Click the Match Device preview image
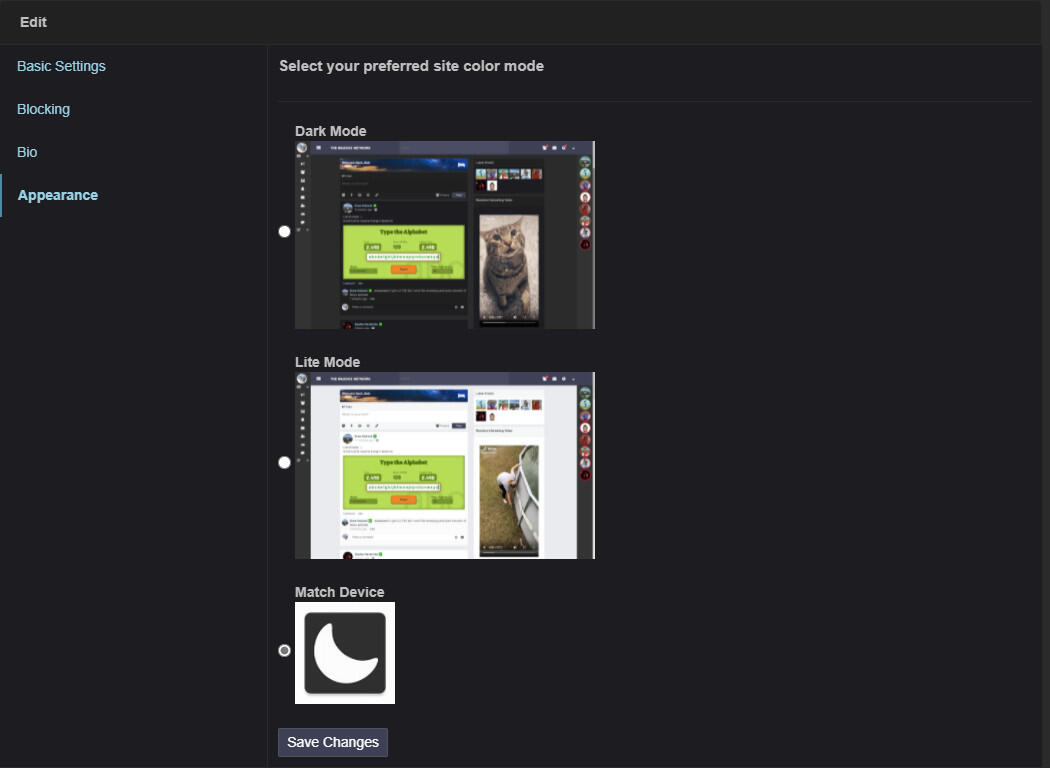 click(x=344, y=652)
